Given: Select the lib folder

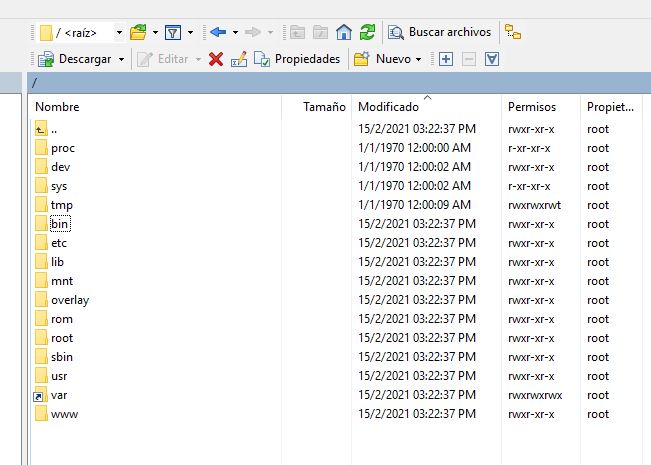Looking at the screenshot, I should (57, 262).
